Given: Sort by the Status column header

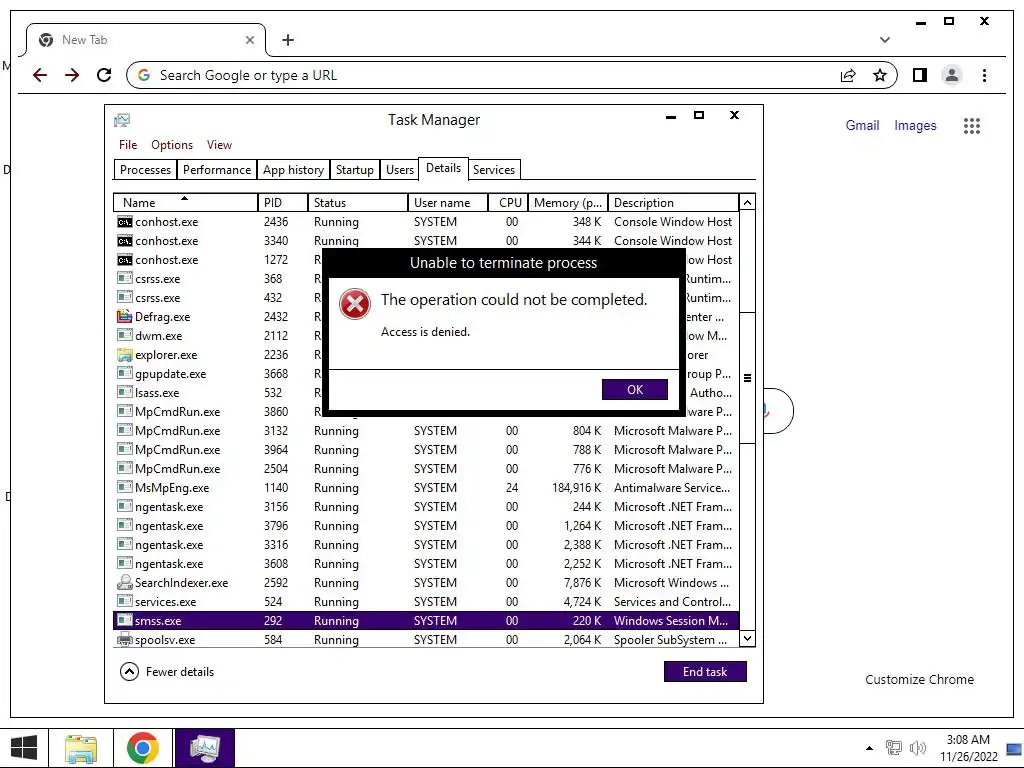Looking at the screenshot, I should pyautogui.click(x=358, y=202).
